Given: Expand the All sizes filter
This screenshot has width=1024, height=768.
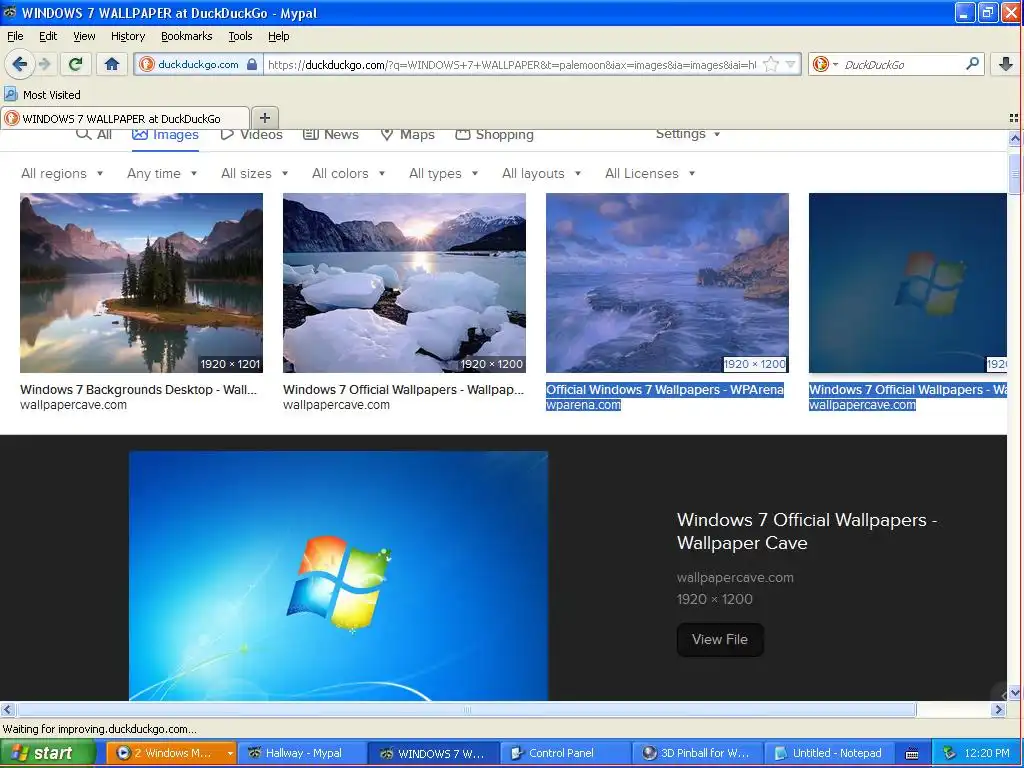Looking at the screenshot, I should [254, 173].
